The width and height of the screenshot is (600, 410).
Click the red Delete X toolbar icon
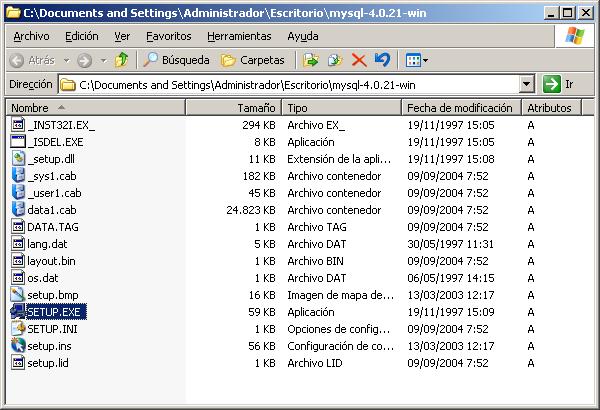[359, 60]
